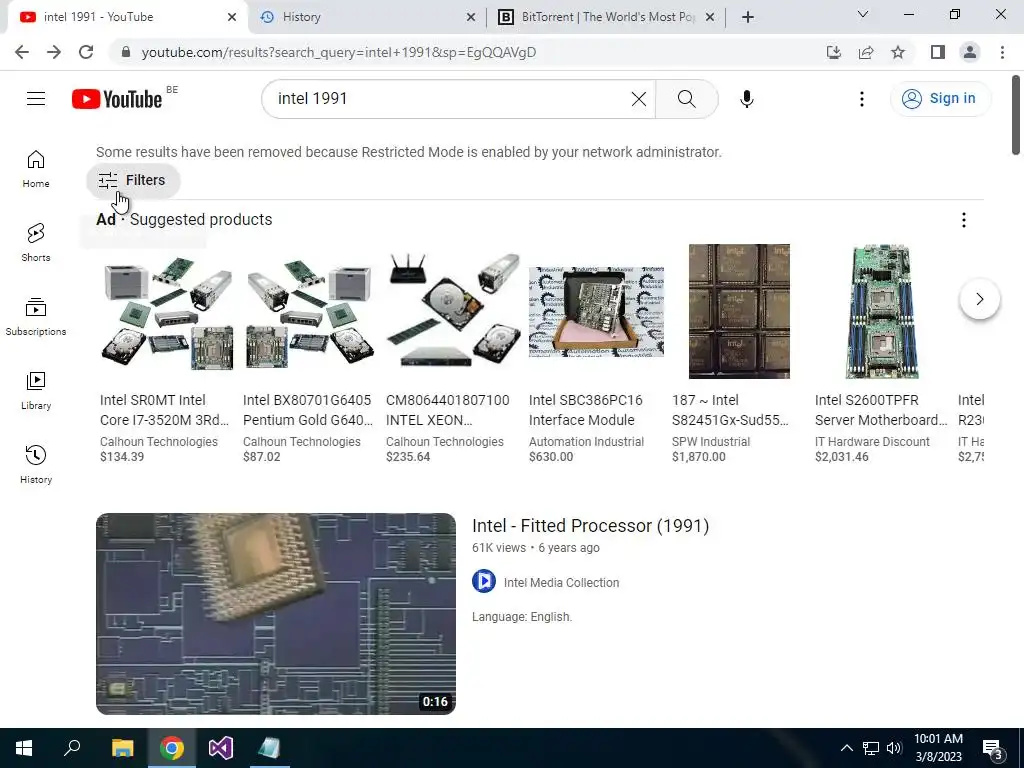Open the tab search dropdown chevron

863,14
